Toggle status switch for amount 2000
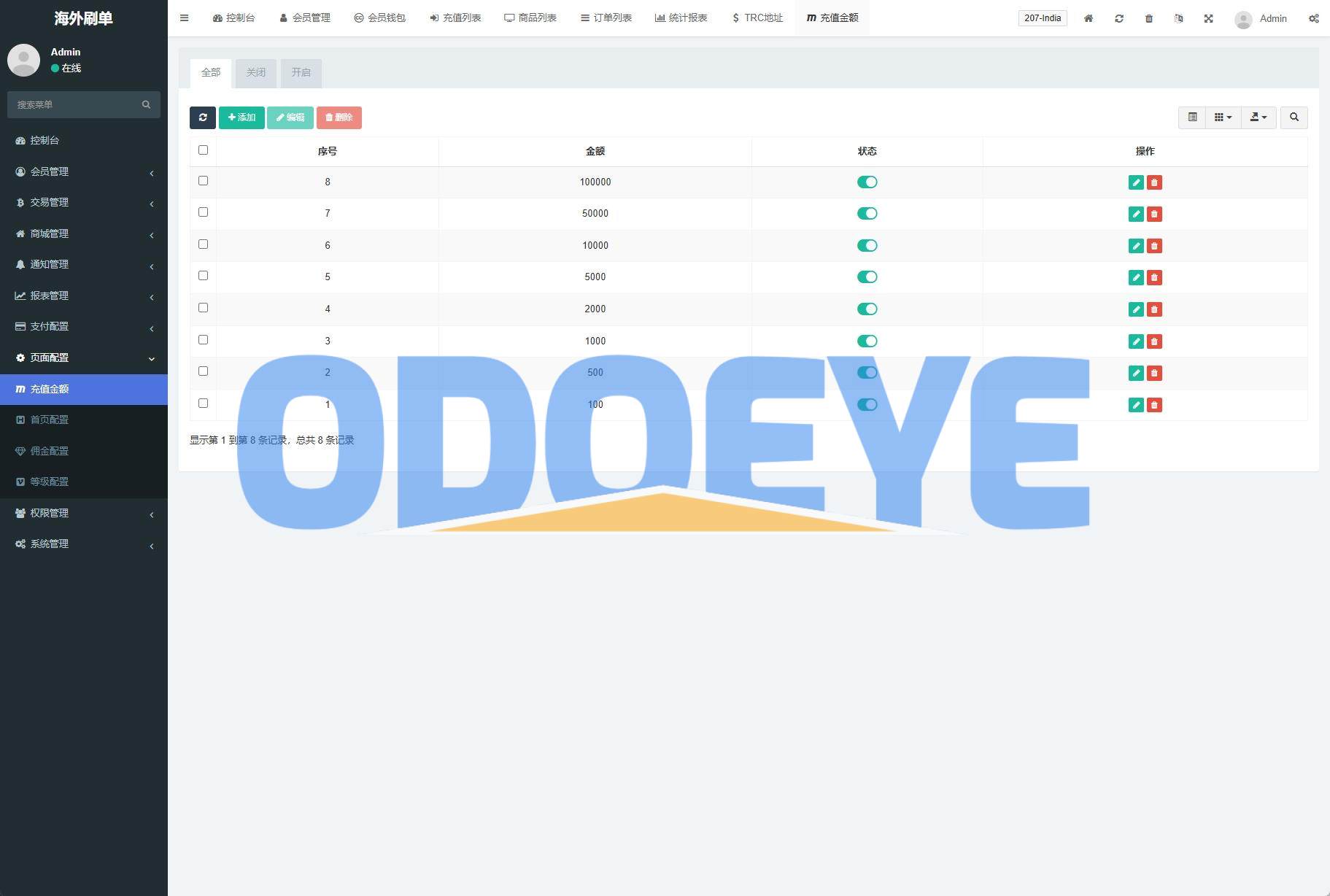 click(x=867, y=309)
